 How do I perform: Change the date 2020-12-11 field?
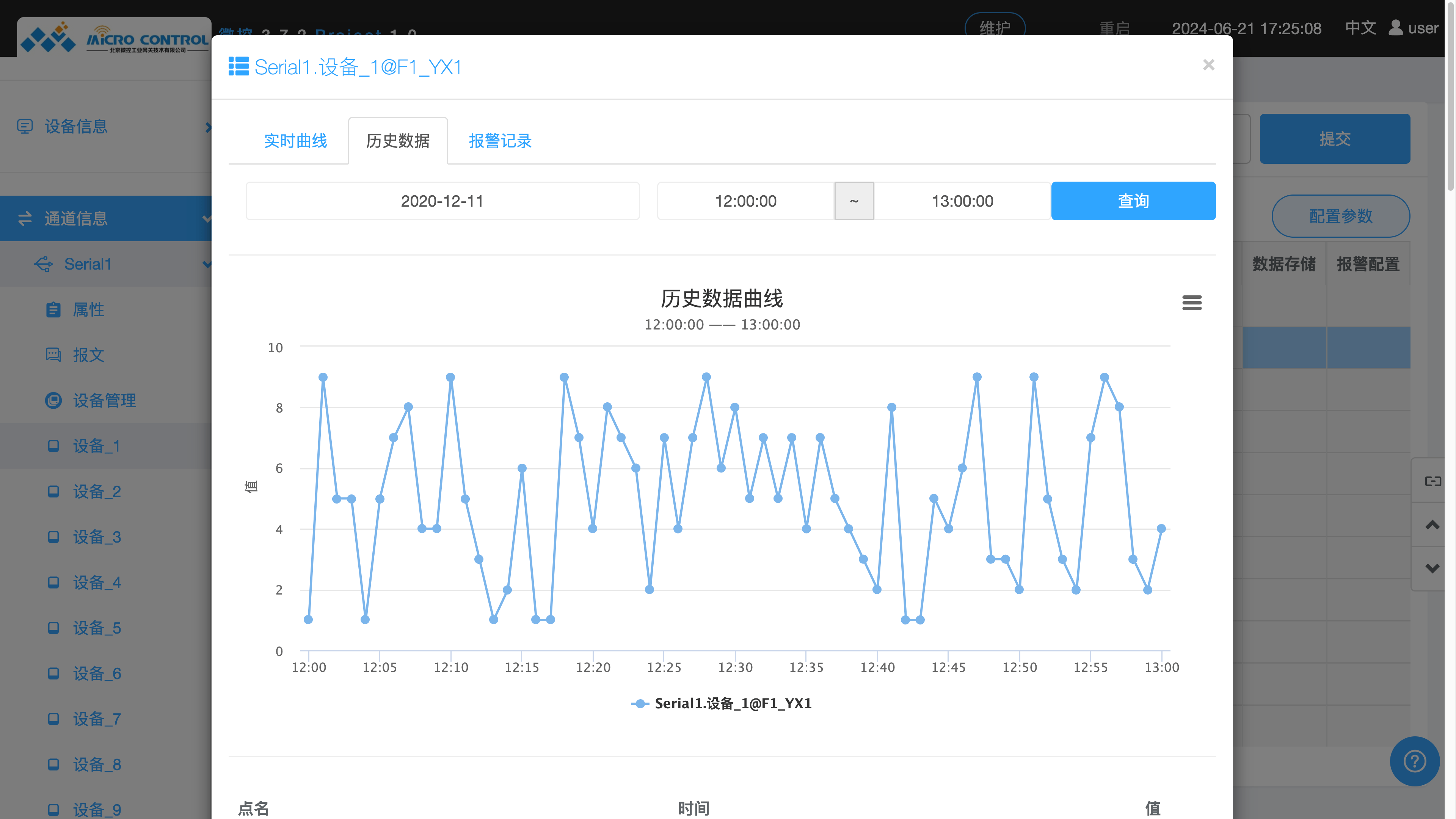pyautogui.click(x=442, y=201)
